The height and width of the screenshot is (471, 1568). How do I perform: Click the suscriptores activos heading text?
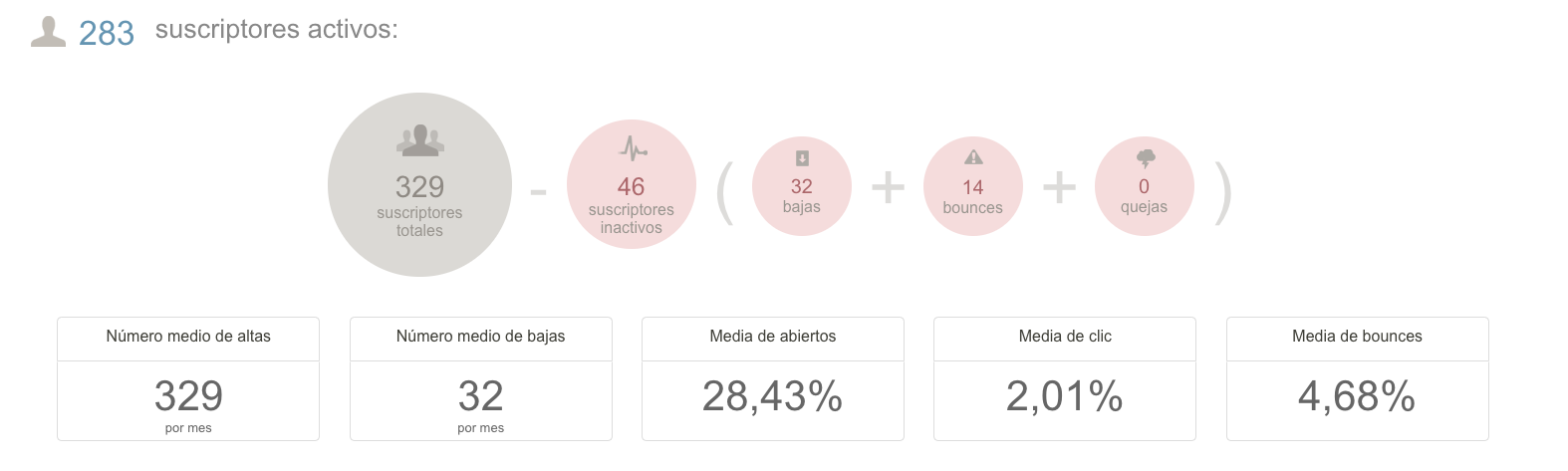pyautogui.click(x=276, y=30)
